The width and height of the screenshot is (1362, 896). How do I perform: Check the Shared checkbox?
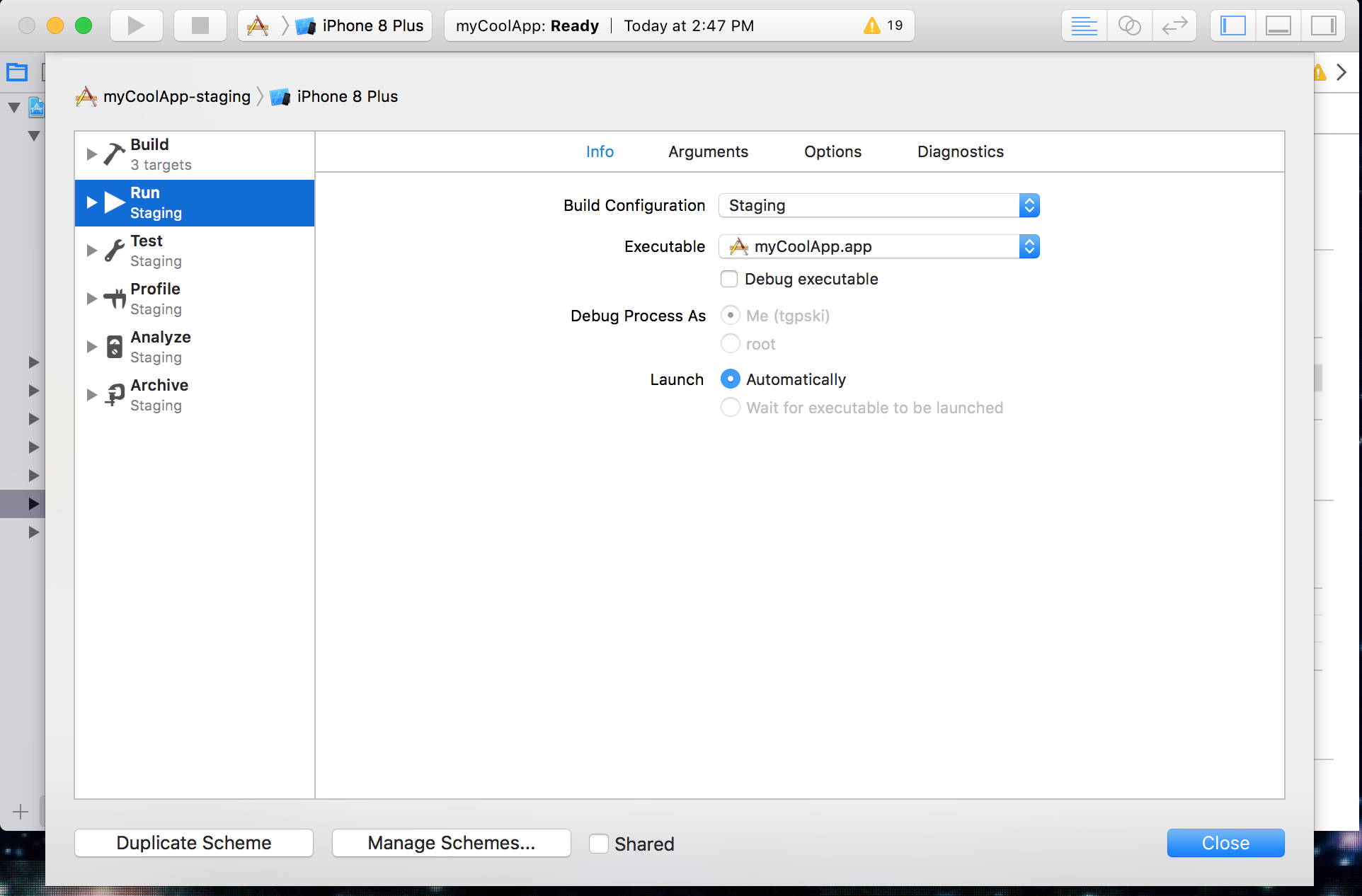(599, 843)
